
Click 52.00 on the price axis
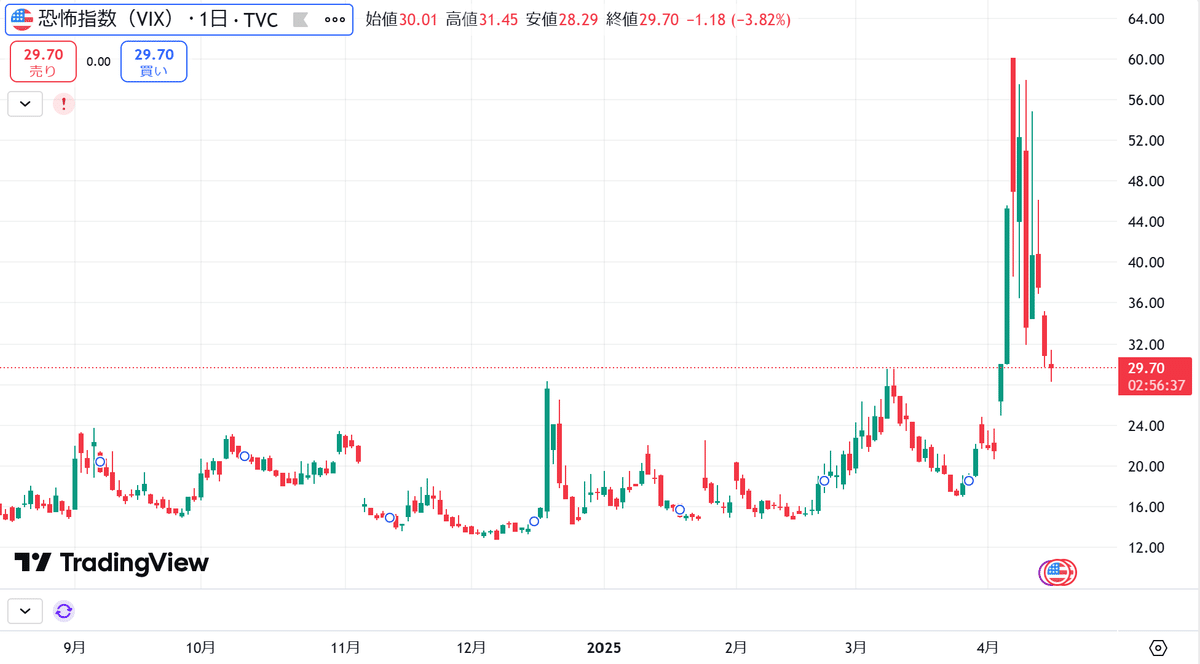(1144, 141)
